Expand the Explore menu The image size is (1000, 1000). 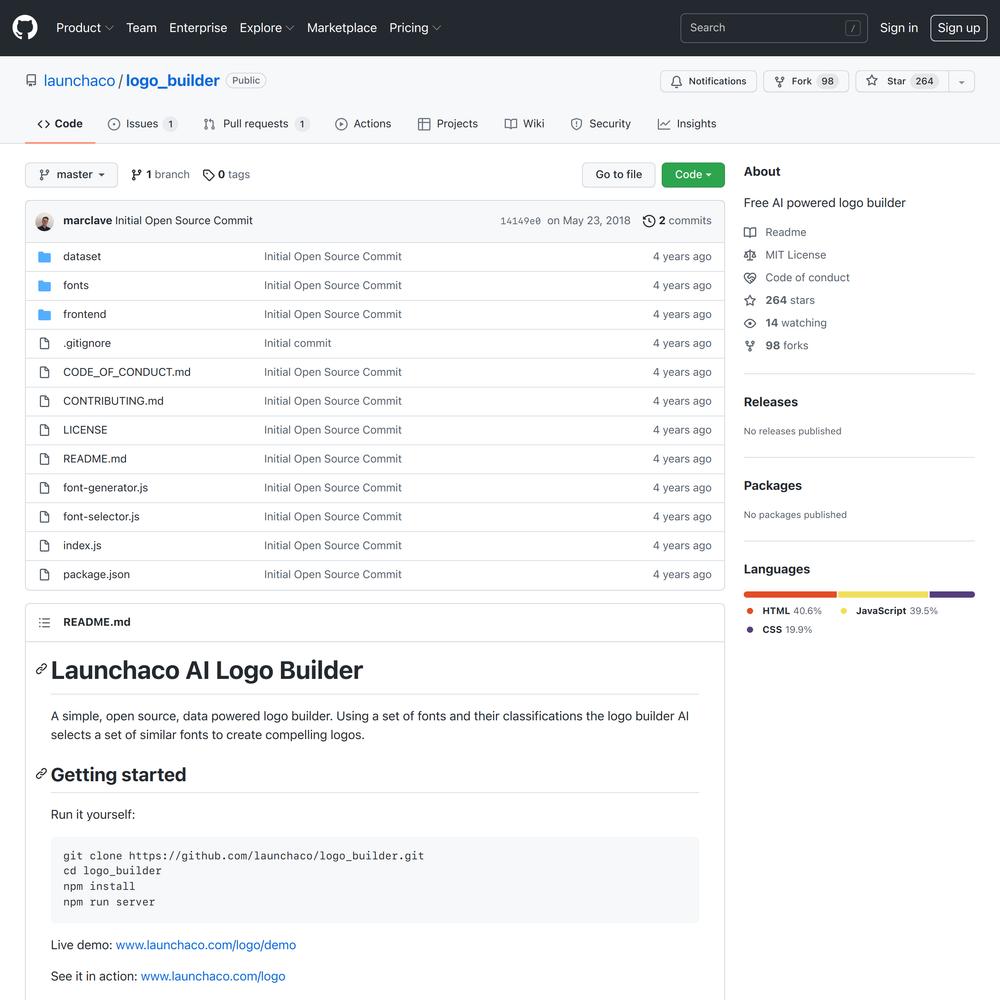267,28
